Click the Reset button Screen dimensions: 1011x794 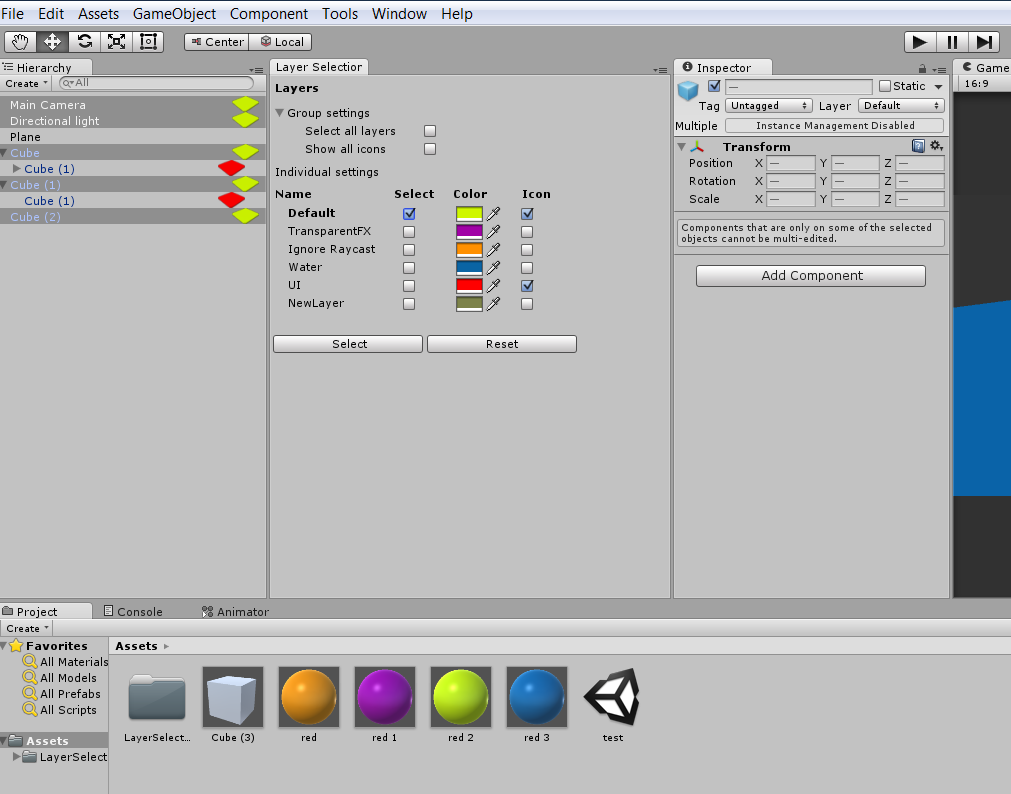pos(502,344)
